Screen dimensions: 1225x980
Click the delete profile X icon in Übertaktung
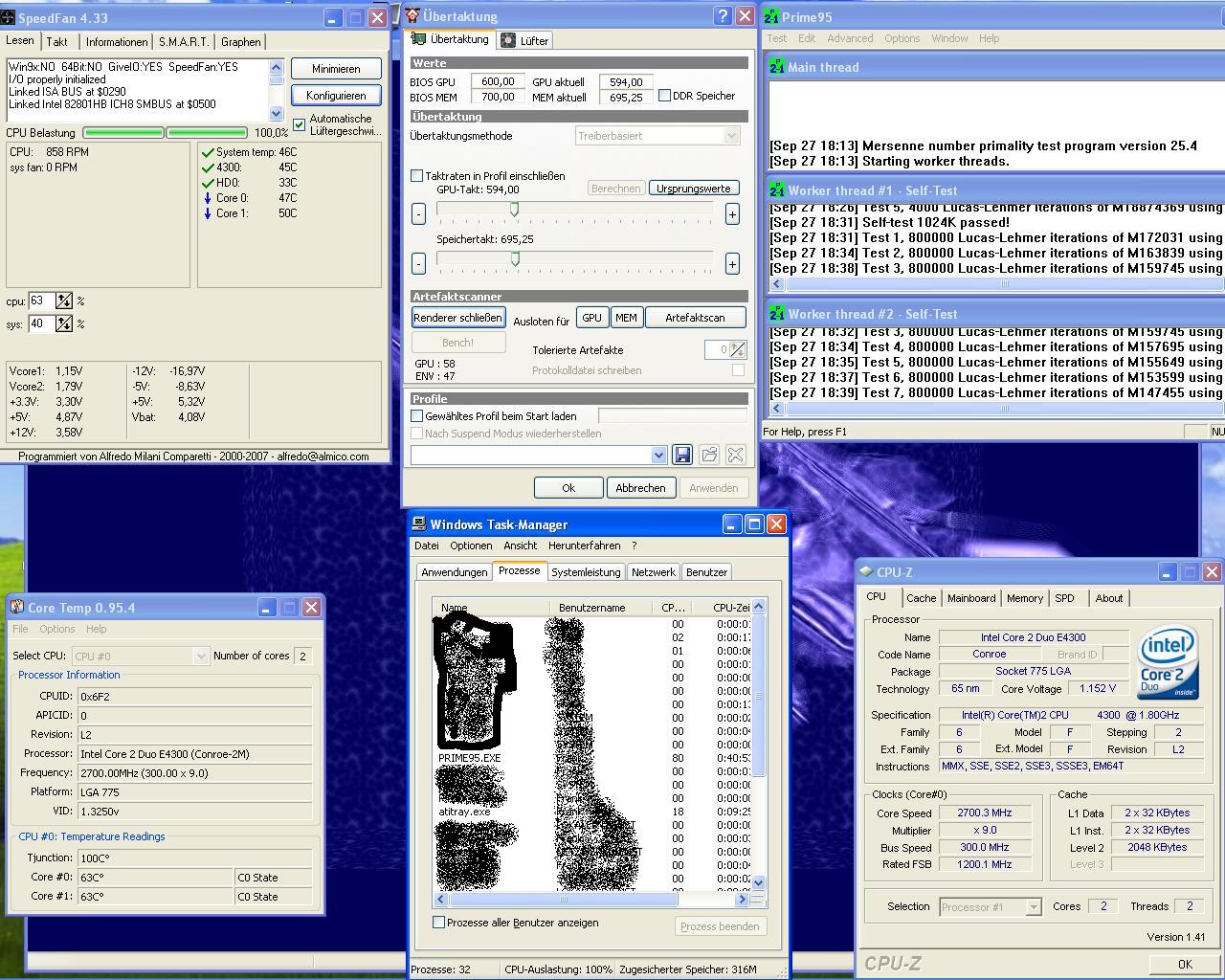[735, 455]
